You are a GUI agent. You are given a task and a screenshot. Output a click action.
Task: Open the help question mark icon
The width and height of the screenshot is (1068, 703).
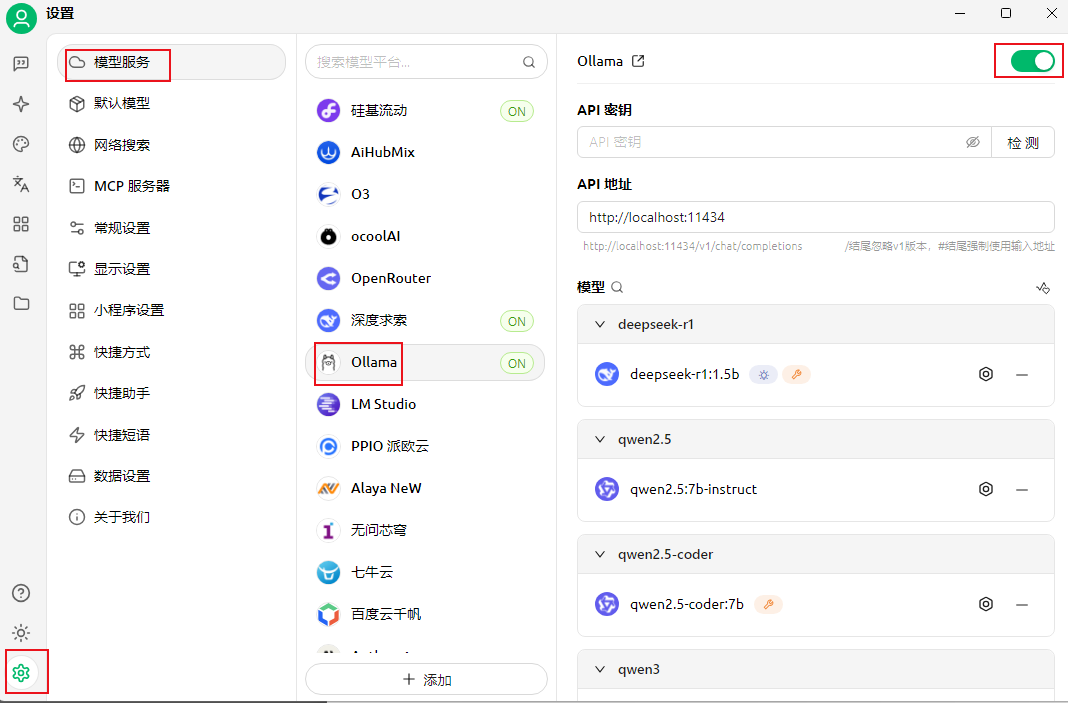pos(21,593)
